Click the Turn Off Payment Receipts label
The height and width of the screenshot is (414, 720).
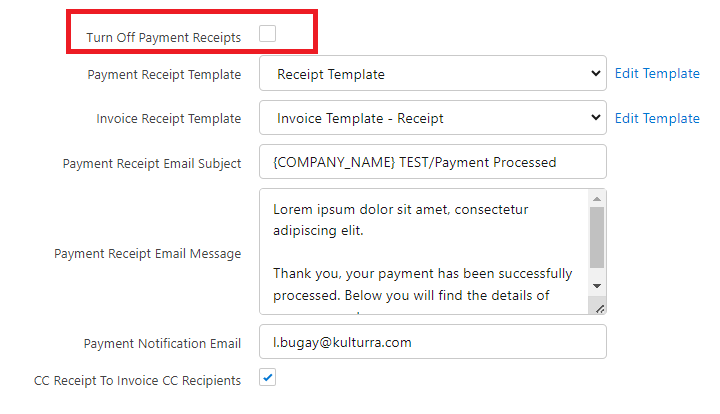163,38
